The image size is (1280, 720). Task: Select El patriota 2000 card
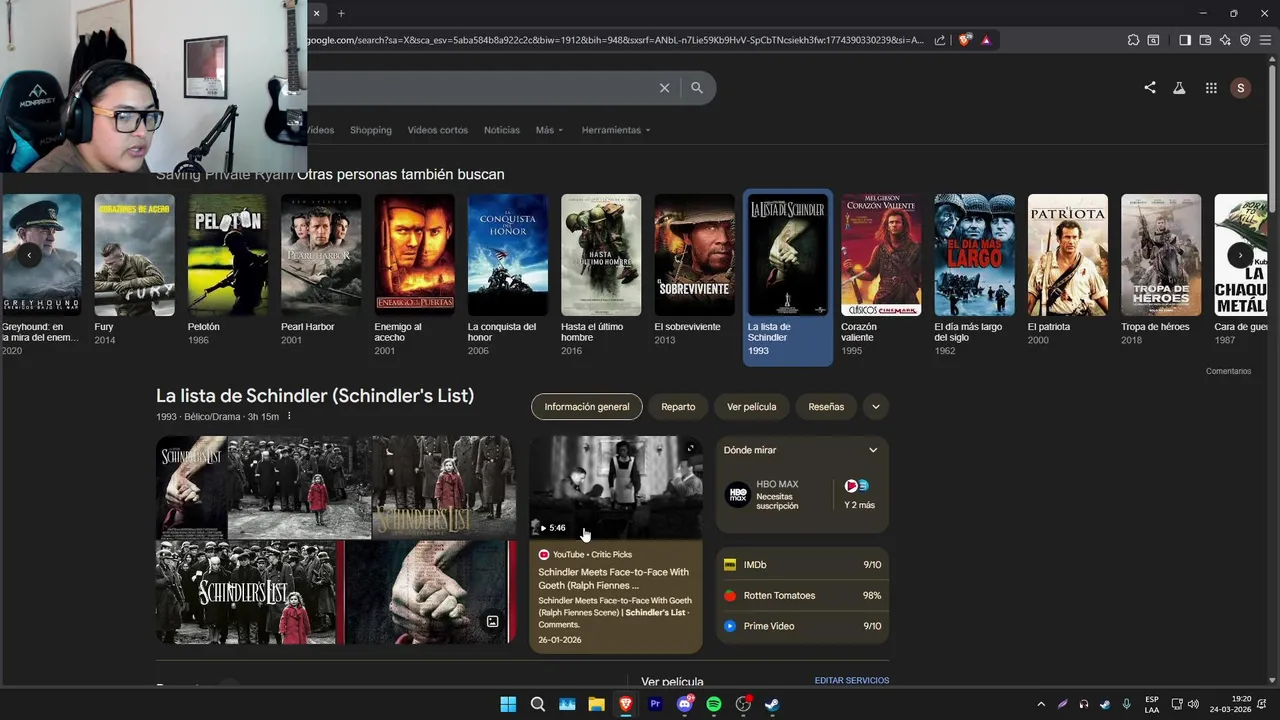1068,270
